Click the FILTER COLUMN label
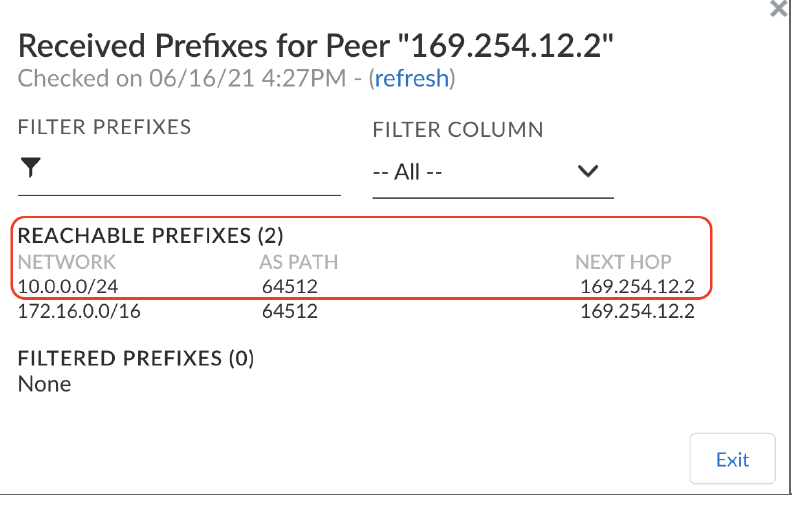This screenshot has width=797, height=505. click(x=458, y=130)
